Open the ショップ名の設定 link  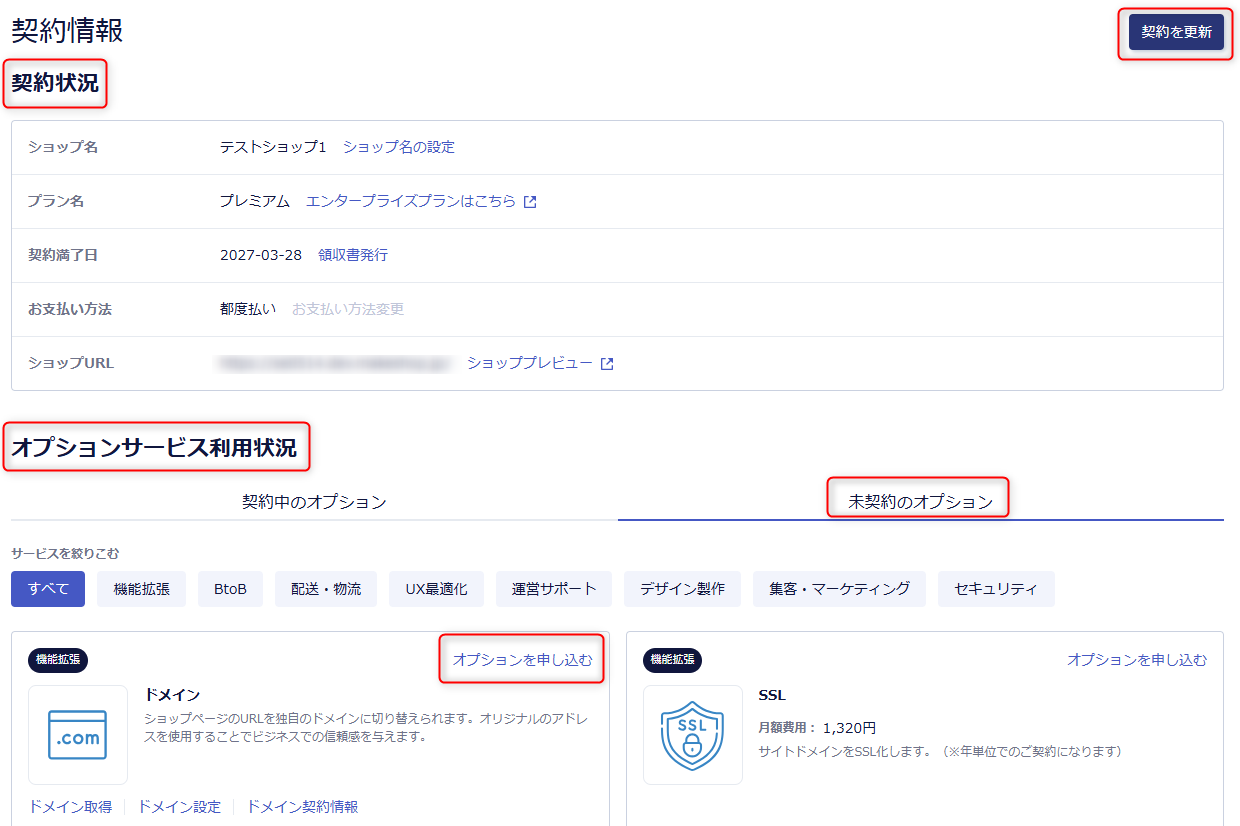tap(399, 147)
